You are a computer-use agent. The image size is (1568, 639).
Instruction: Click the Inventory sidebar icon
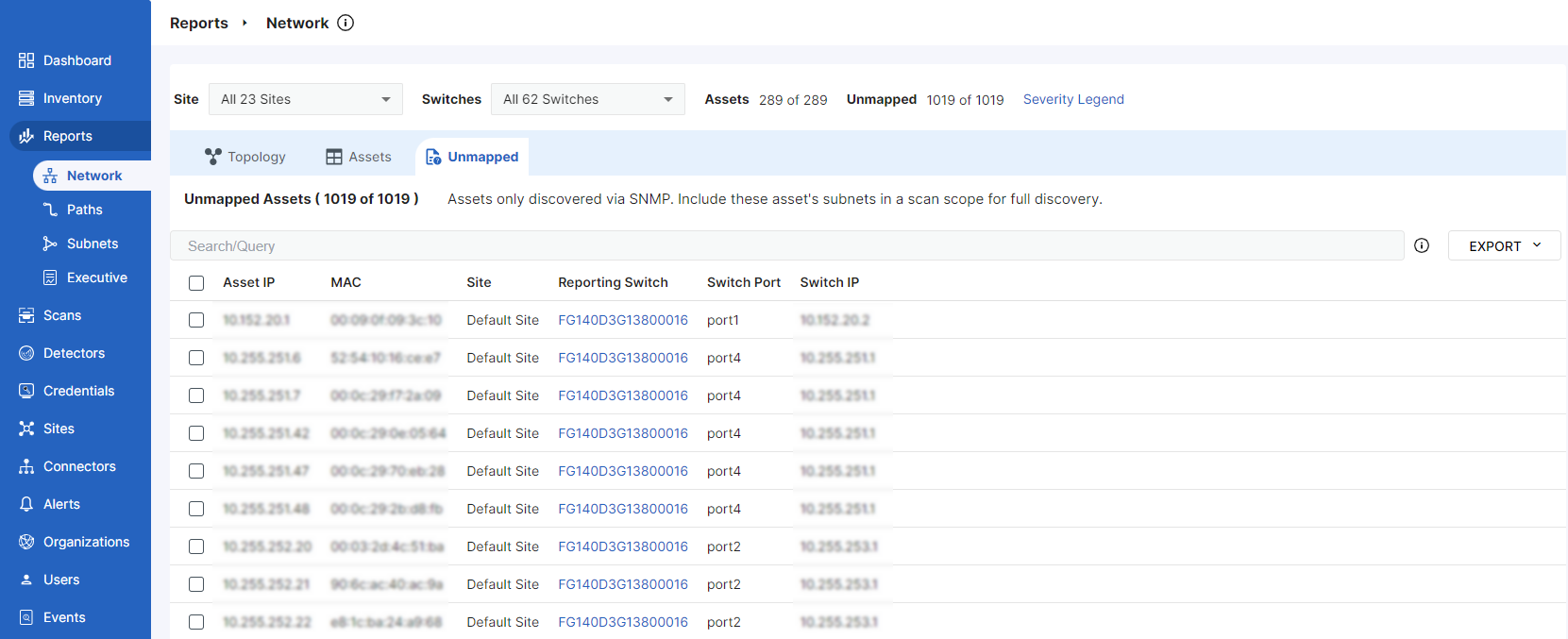[x=26, y=98]
